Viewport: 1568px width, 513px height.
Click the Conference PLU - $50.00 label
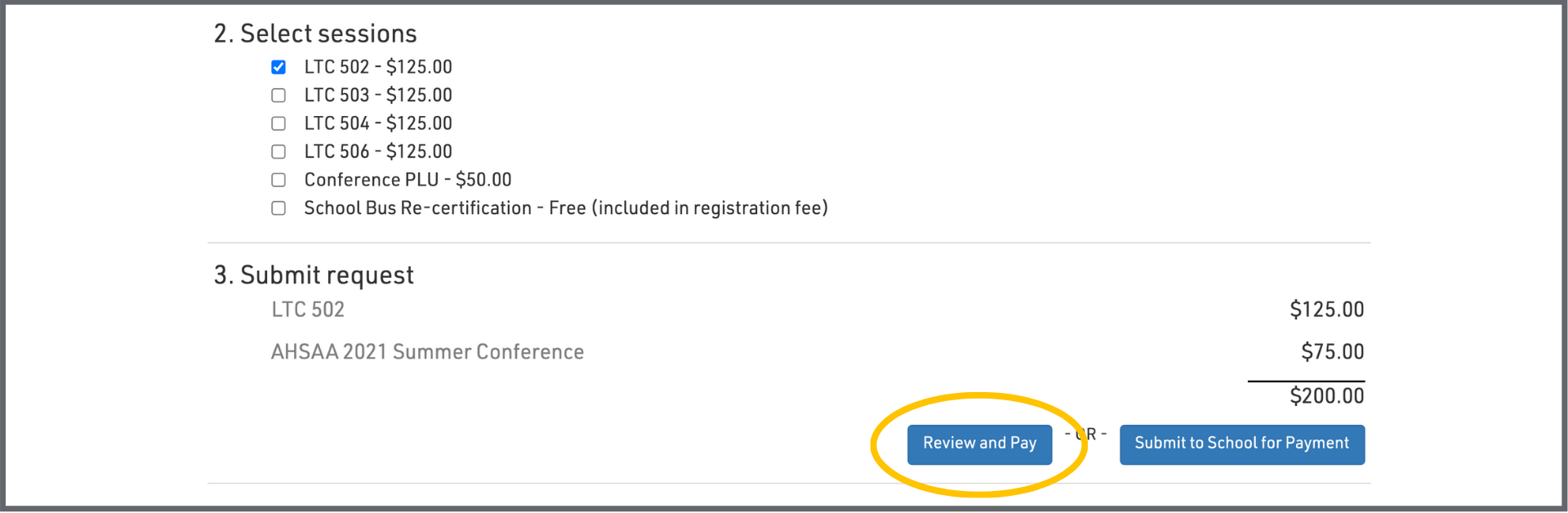click(408, 180)
